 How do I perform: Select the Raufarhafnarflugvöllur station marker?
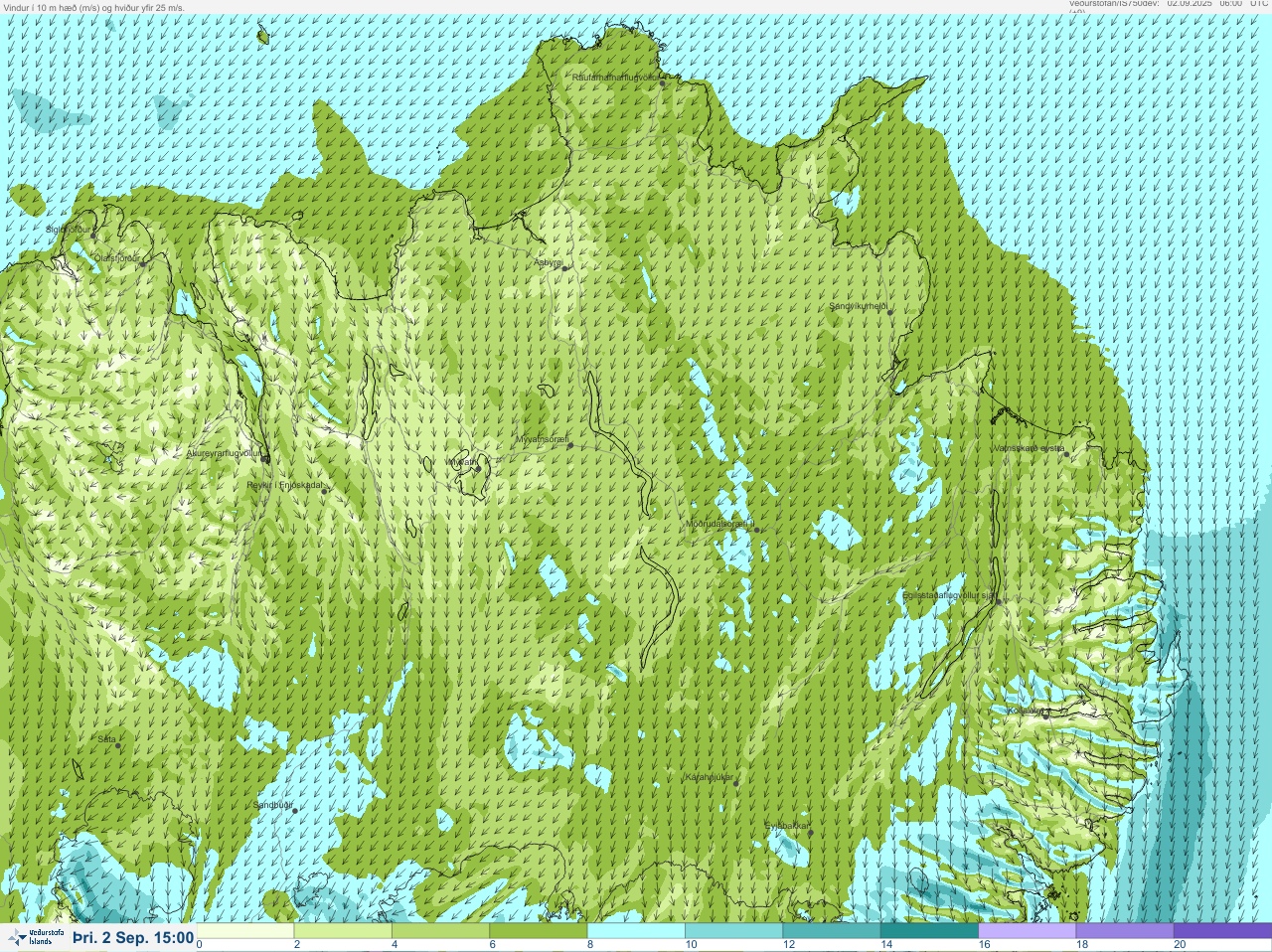663,84
